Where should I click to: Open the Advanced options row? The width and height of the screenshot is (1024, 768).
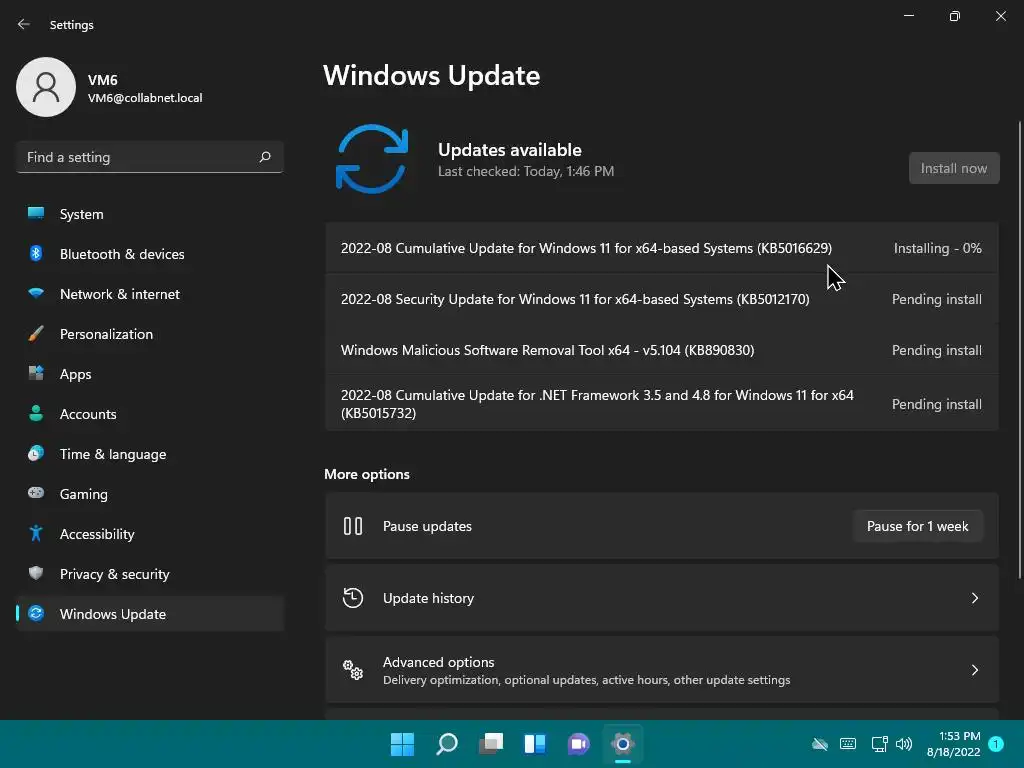[x=662, y=669]
